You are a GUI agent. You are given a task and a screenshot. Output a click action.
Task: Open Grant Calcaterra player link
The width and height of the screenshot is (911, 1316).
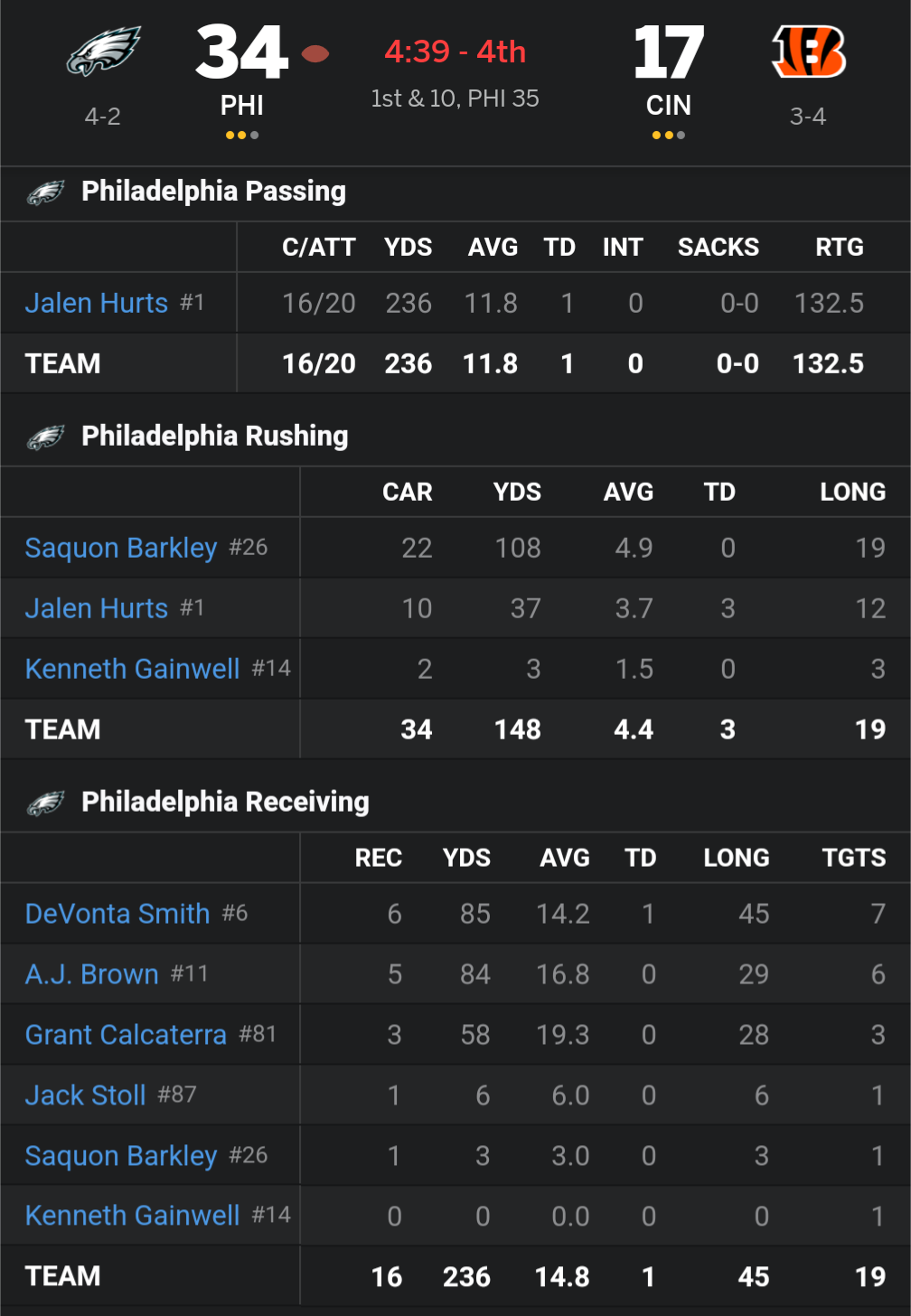coord(126,1035)
